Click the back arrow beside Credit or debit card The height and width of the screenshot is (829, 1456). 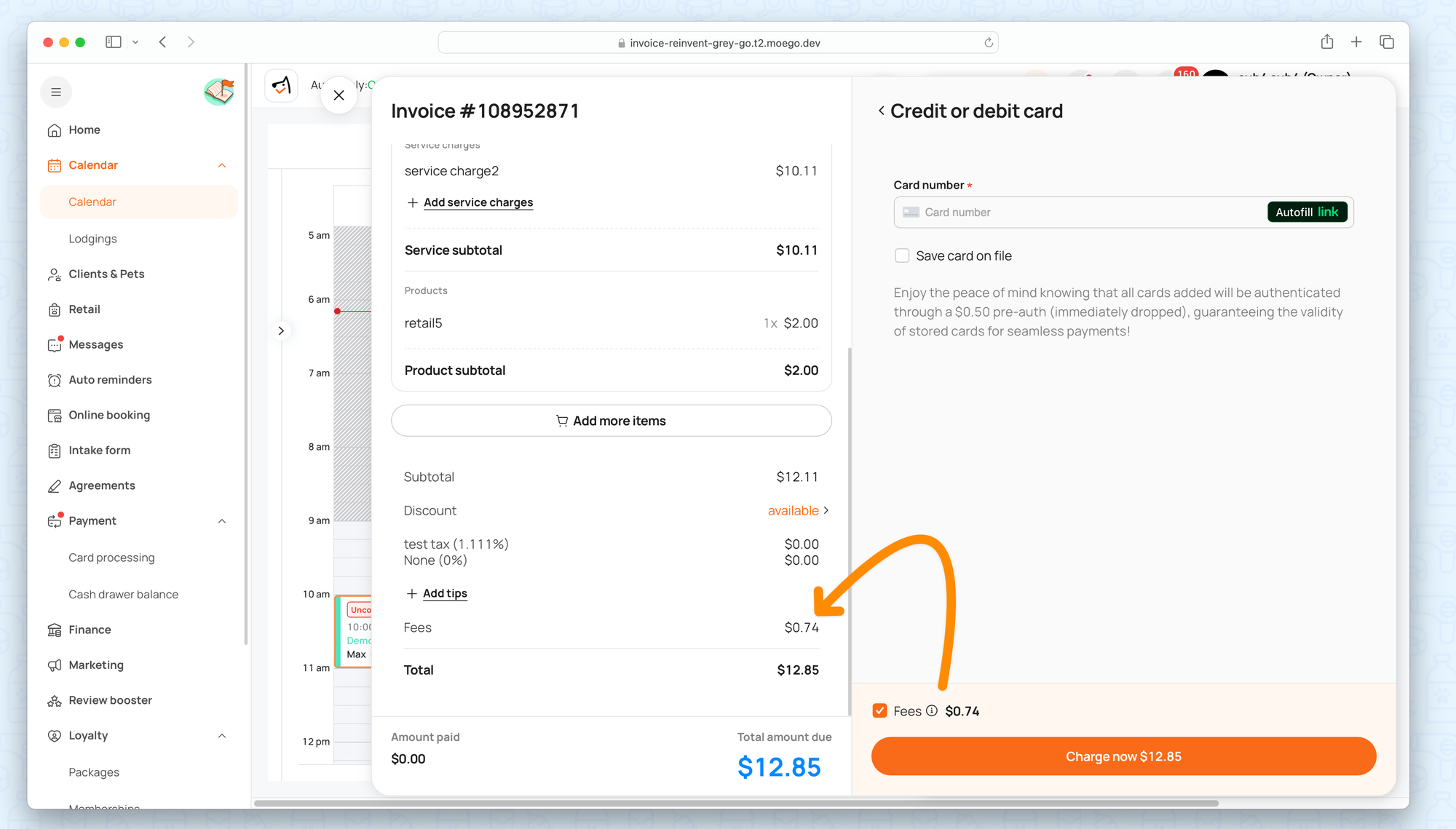tap(881, 111)
